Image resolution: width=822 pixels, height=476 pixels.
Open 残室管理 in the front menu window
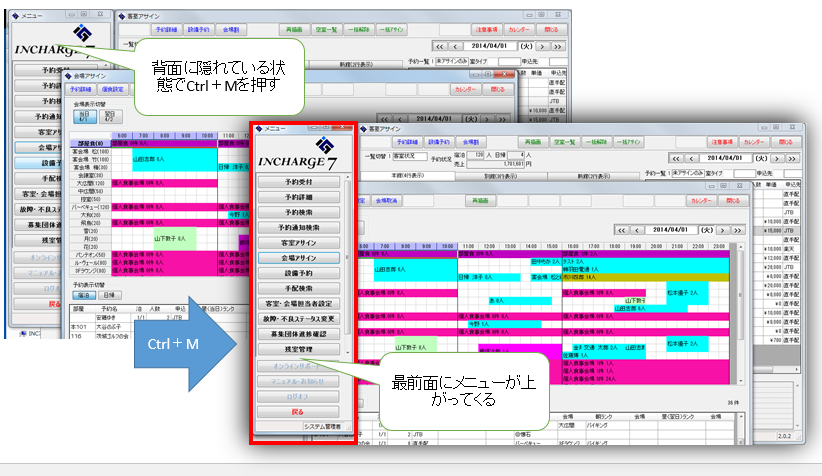[298, 349]
